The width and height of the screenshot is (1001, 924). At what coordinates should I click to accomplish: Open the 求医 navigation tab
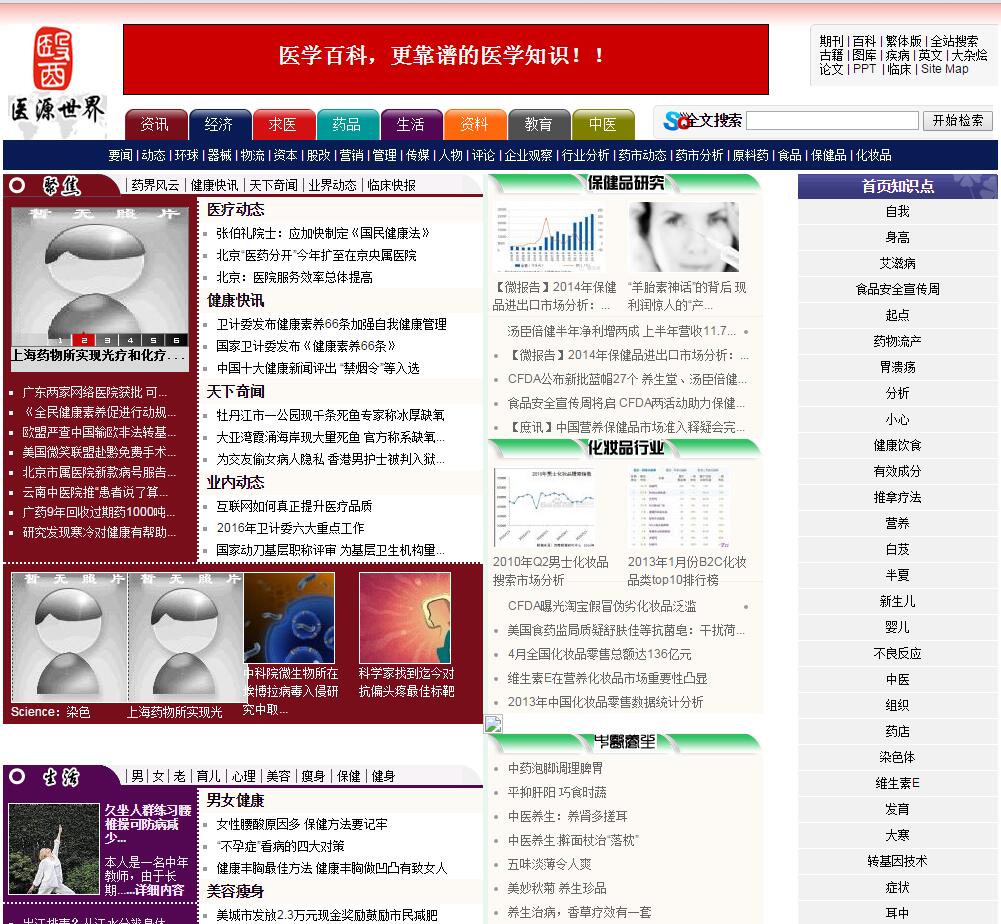pyautogui.click(x=283, y=125)
